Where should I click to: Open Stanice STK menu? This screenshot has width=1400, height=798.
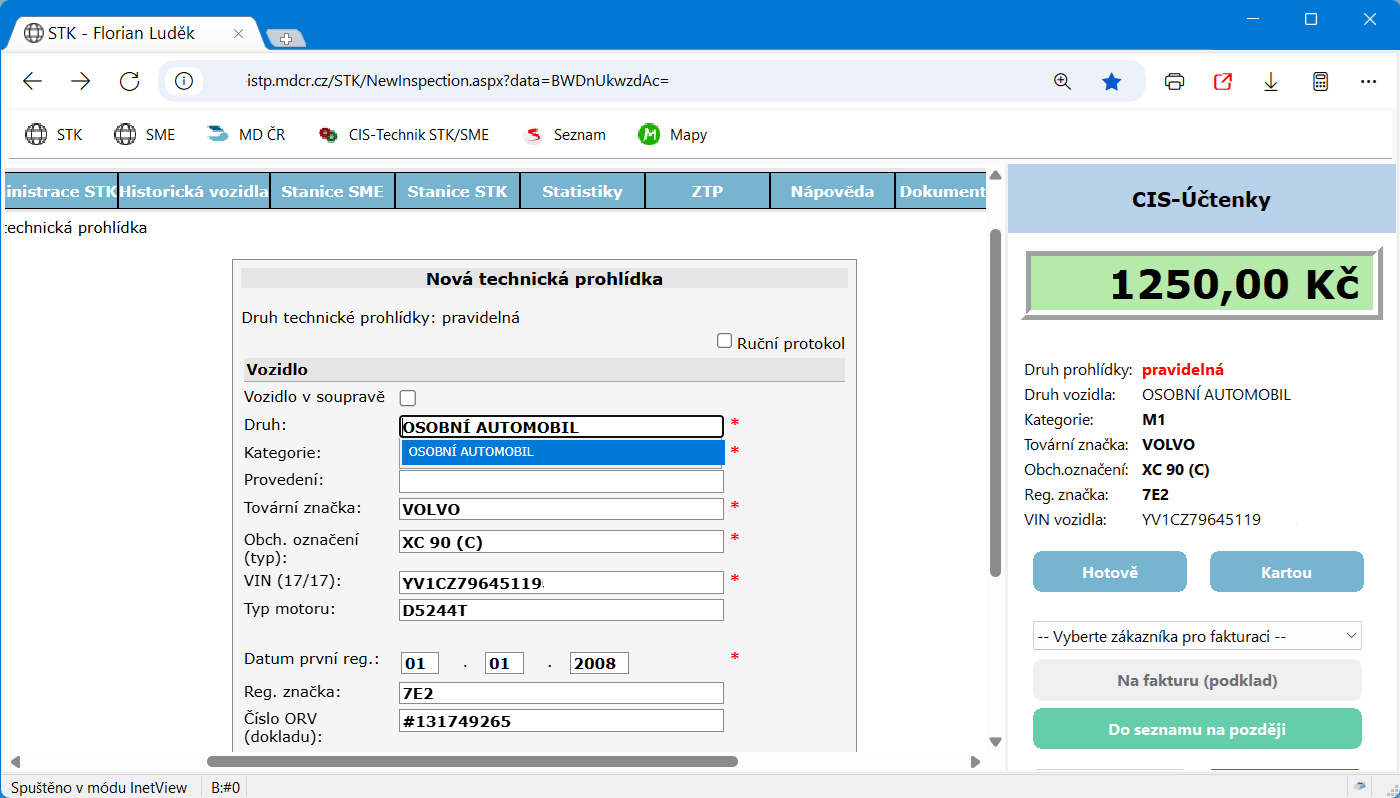[x=458, y=191]
